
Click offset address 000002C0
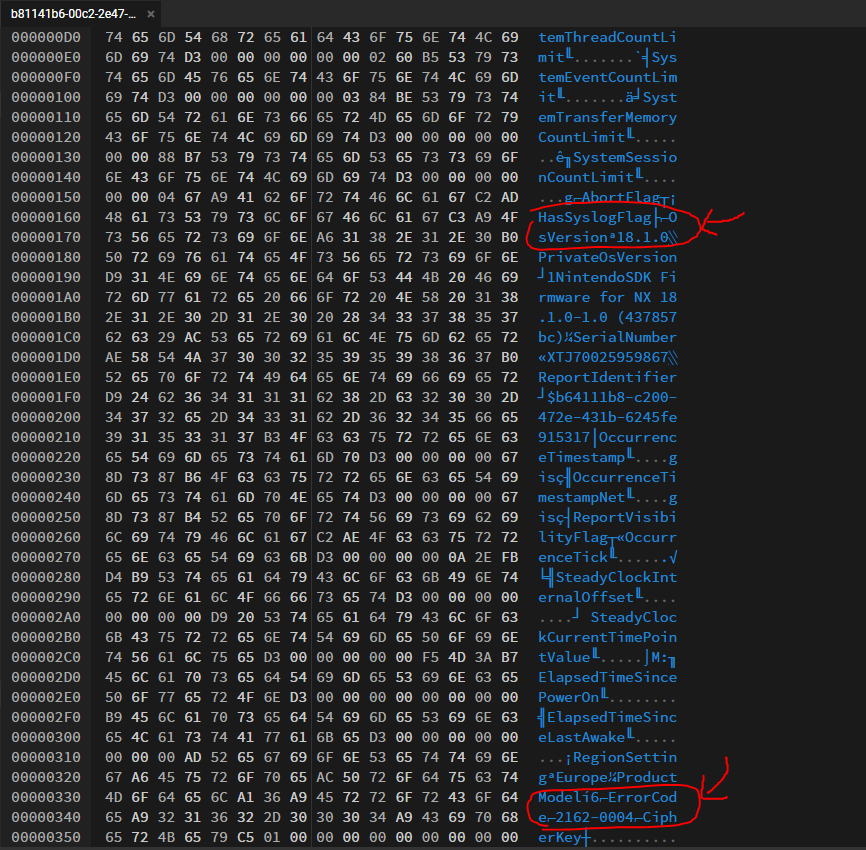tap(46, 657)
